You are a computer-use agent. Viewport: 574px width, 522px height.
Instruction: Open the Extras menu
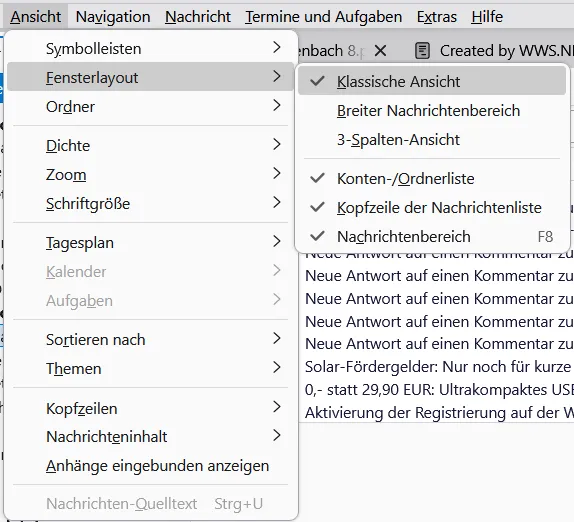(x=437, y=17)
